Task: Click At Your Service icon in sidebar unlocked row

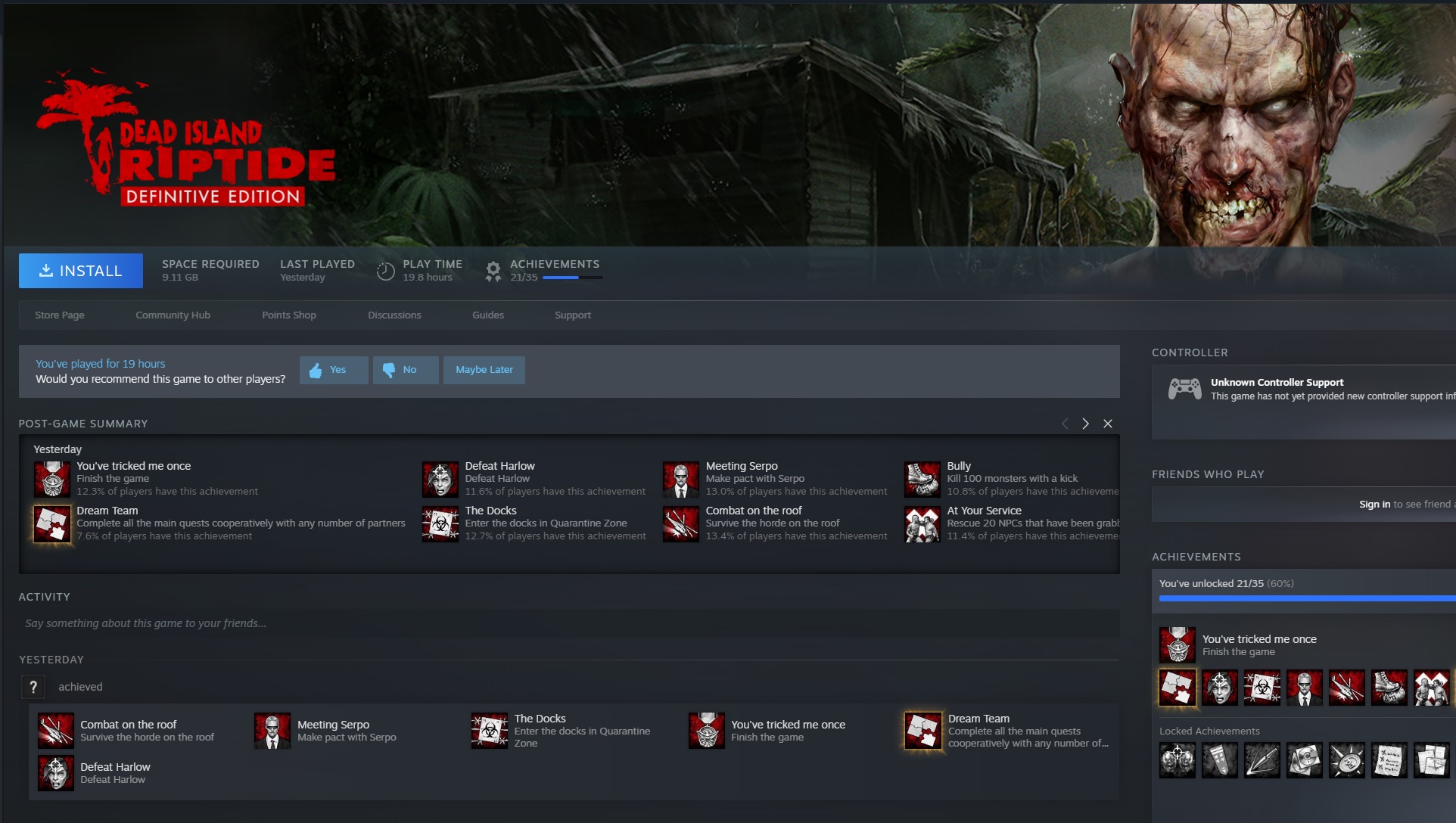Action: click(x=1432, y=688)
